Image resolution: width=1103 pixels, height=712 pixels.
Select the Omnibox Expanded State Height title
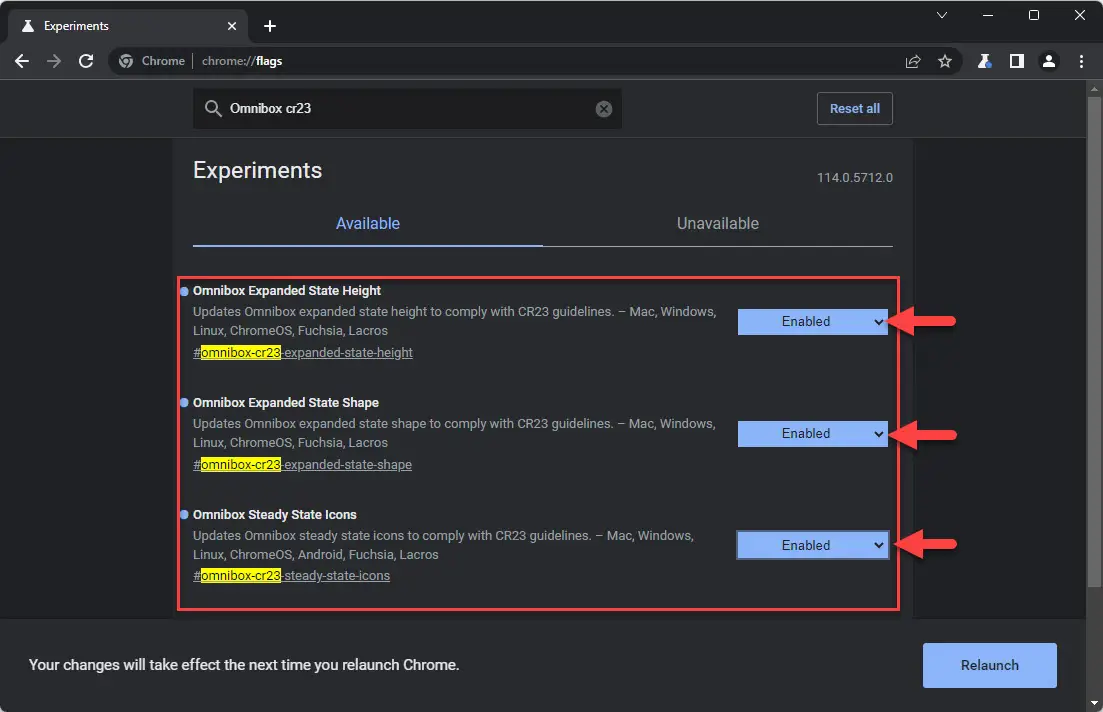coord(287,291)
